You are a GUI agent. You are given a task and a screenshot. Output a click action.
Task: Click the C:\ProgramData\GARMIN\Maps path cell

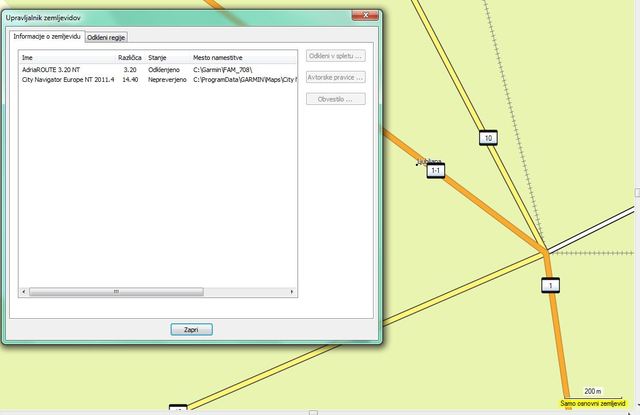[244, 80]
